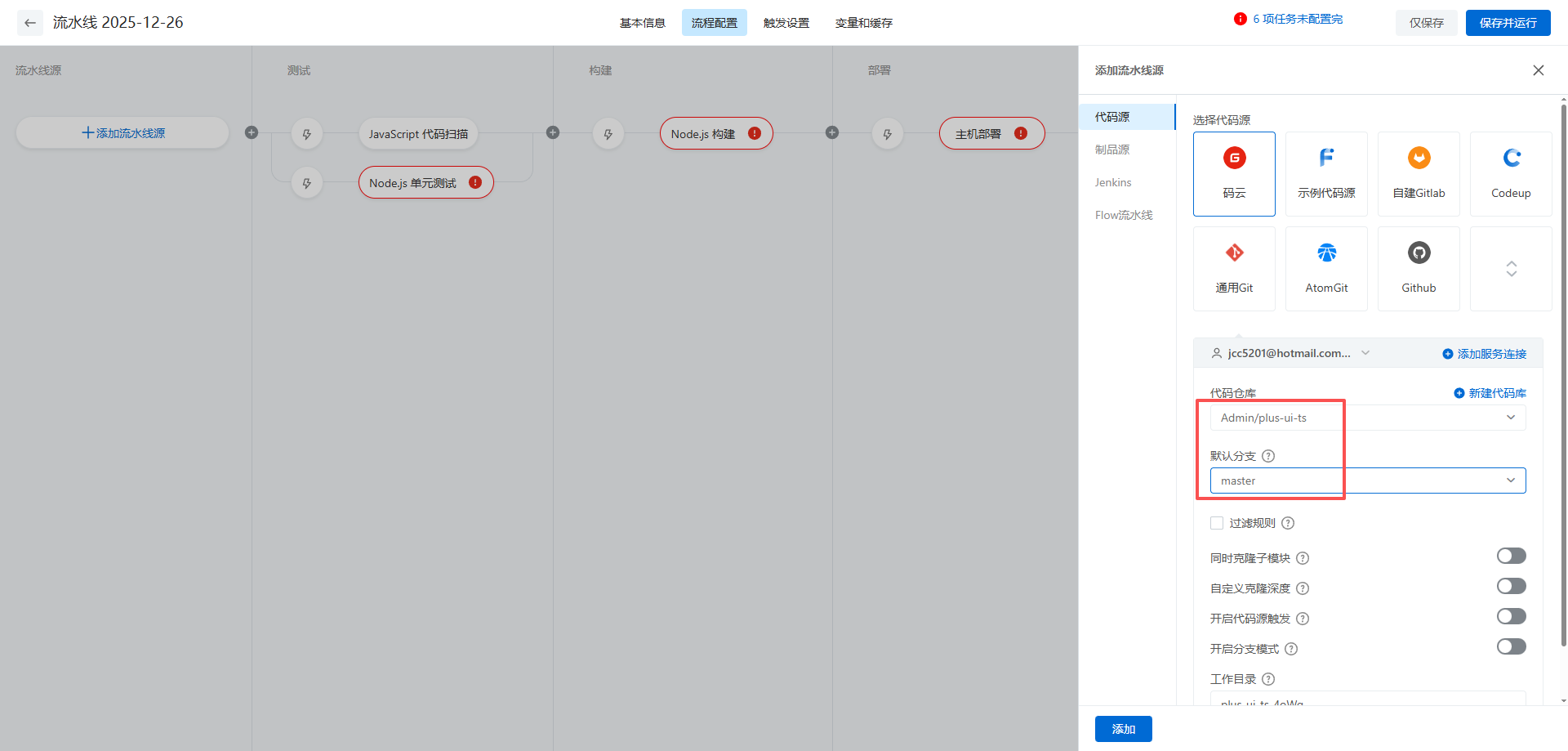Open the 默认分支 master dropdown

(1368, 481)
